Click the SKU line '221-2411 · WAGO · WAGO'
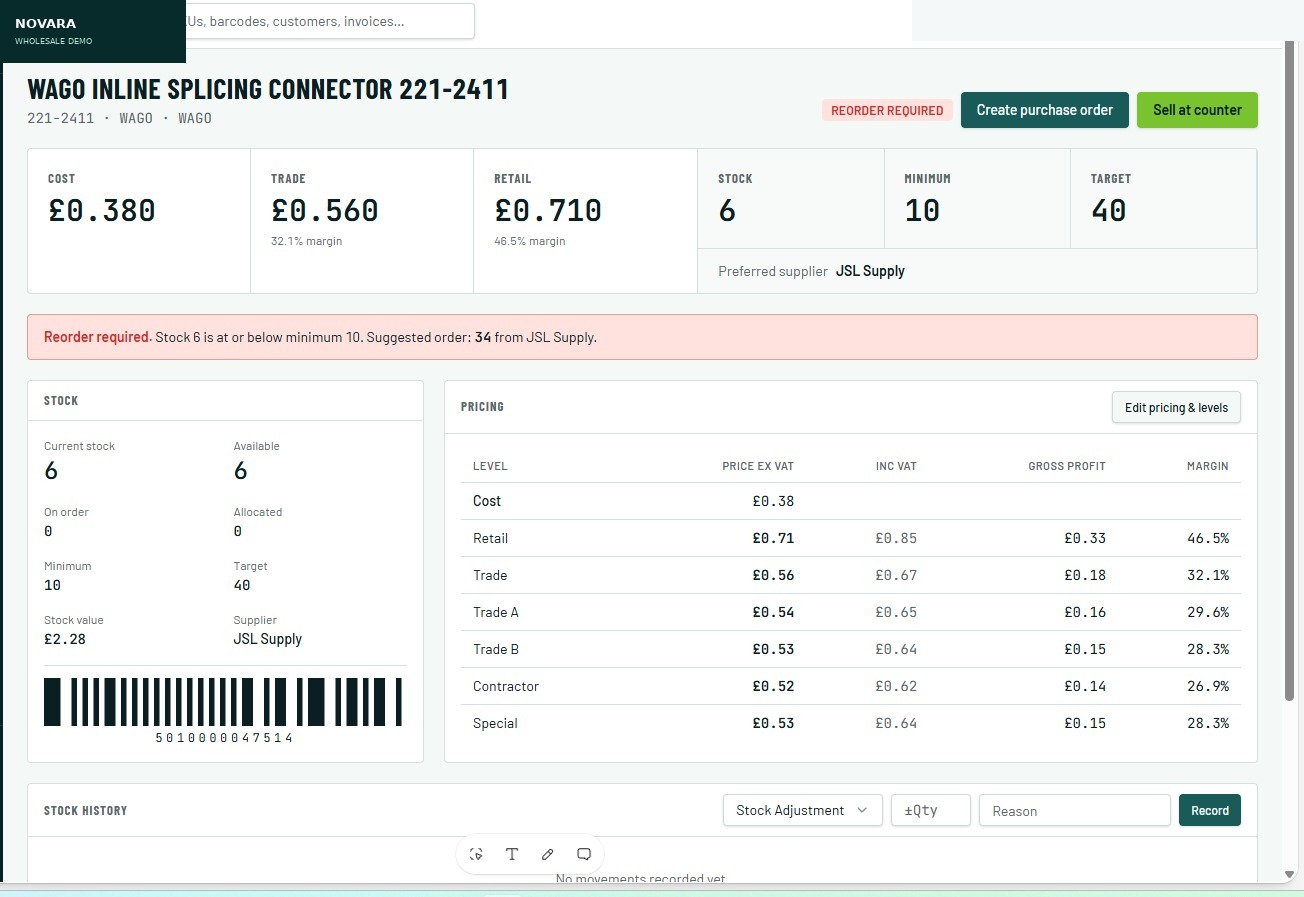This screenshot has height=897, width=1304. tap(120, 118)
